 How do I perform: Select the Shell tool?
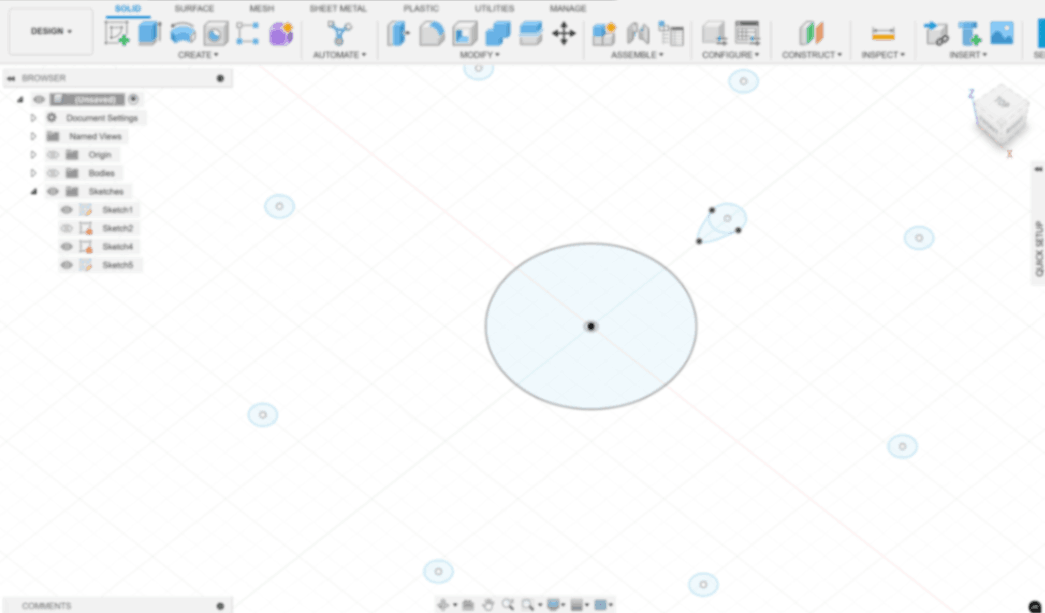pyautogui.click(x=465, y=33)
